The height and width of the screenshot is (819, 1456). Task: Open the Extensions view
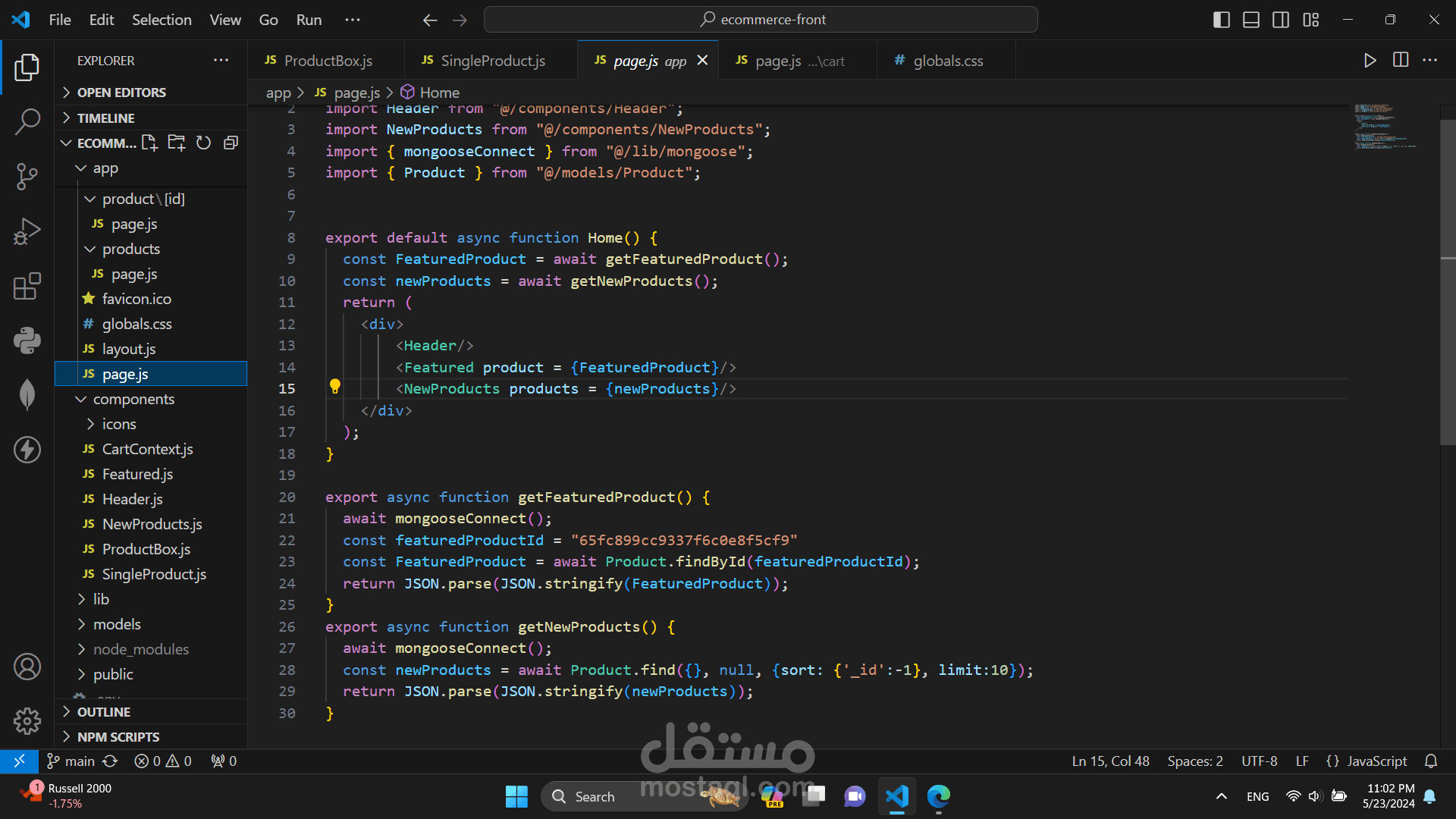pos(27,287)
